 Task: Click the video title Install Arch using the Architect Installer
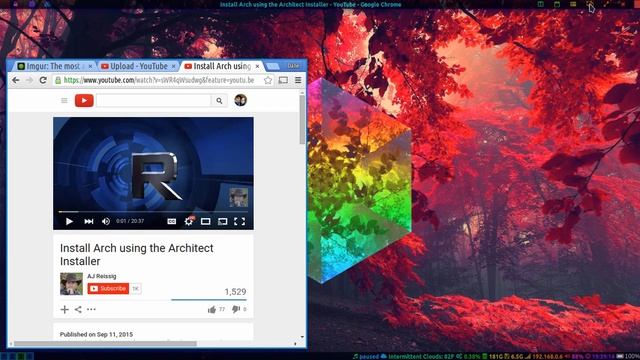coord(137,255)
